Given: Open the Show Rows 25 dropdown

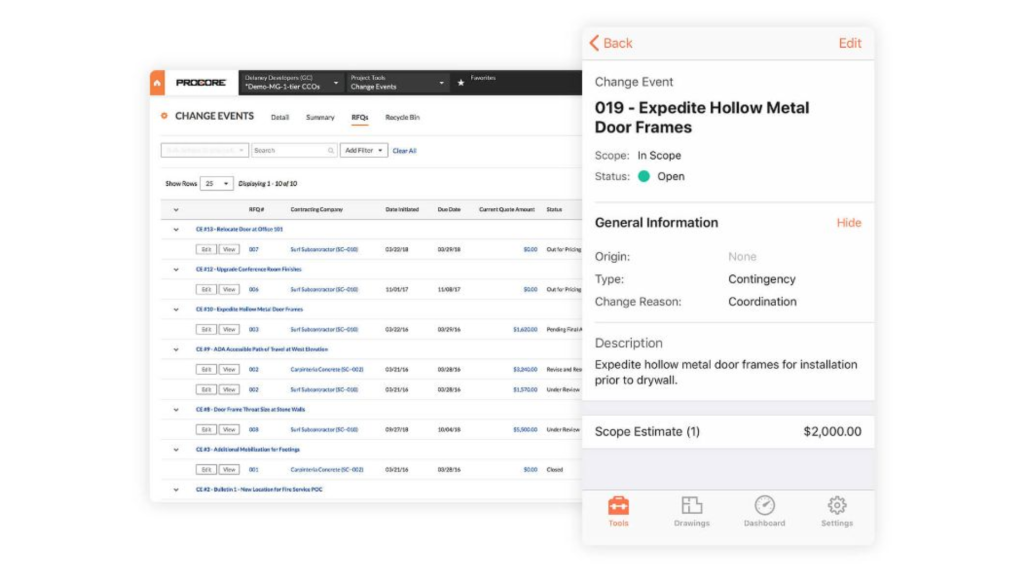Looking at the screenshot, I should [x=216, y=184].
